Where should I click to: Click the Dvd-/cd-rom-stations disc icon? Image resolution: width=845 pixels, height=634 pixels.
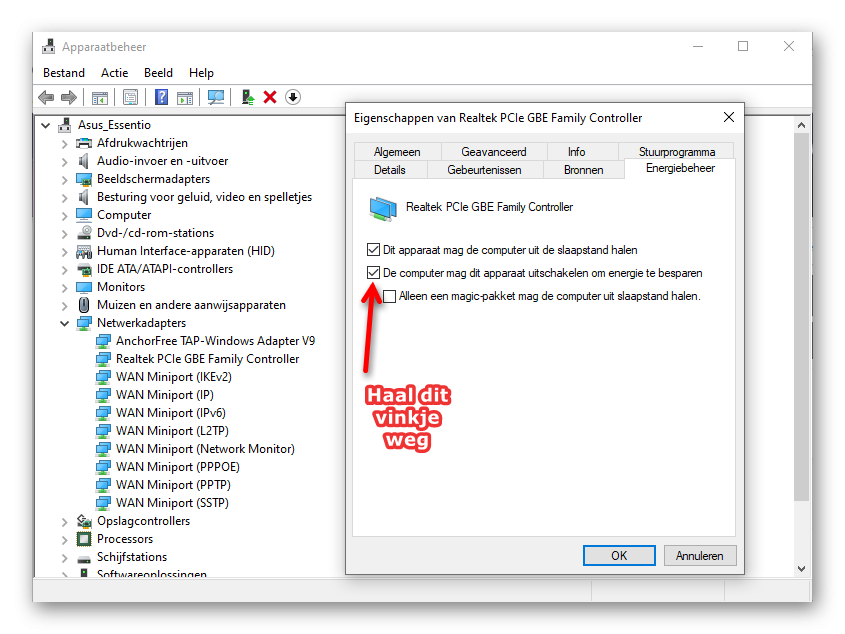(84, 233)
